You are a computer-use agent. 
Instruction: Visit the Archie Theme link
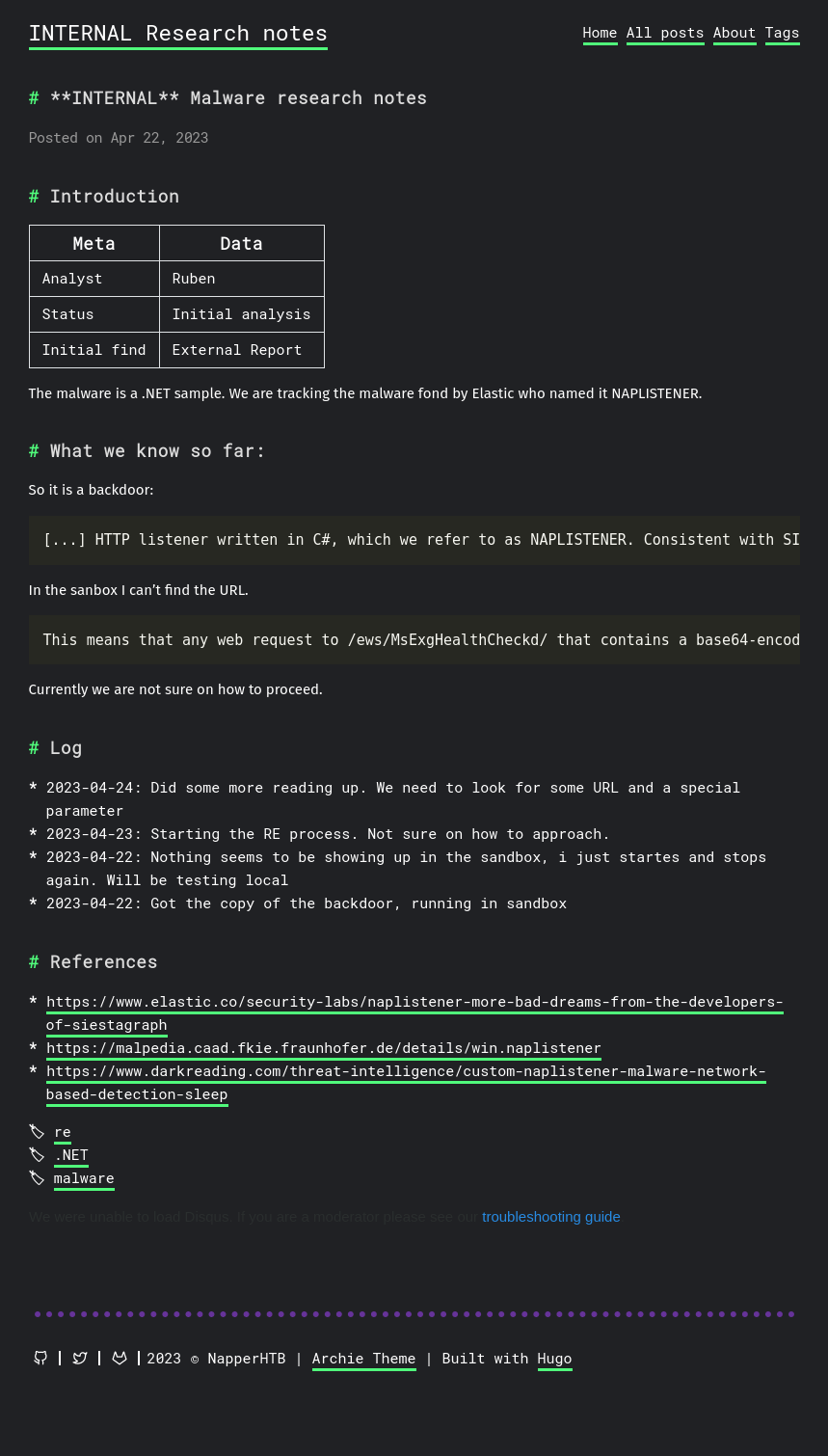[363, 1359]
